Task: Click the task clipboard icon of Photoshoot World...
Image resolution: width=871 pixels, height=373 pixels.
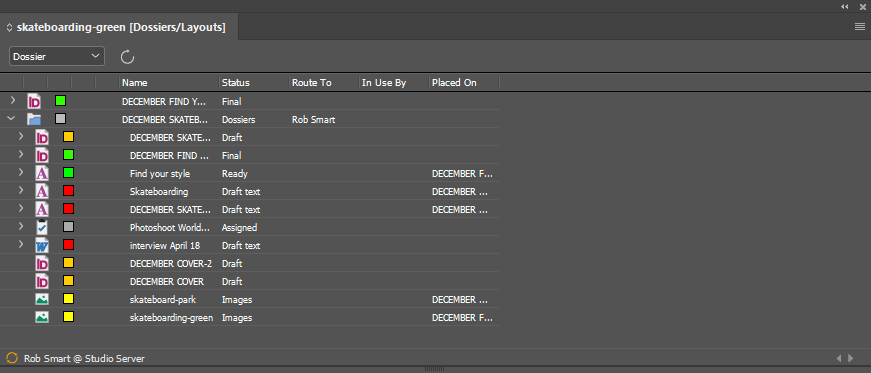Action: pos(42,227)
